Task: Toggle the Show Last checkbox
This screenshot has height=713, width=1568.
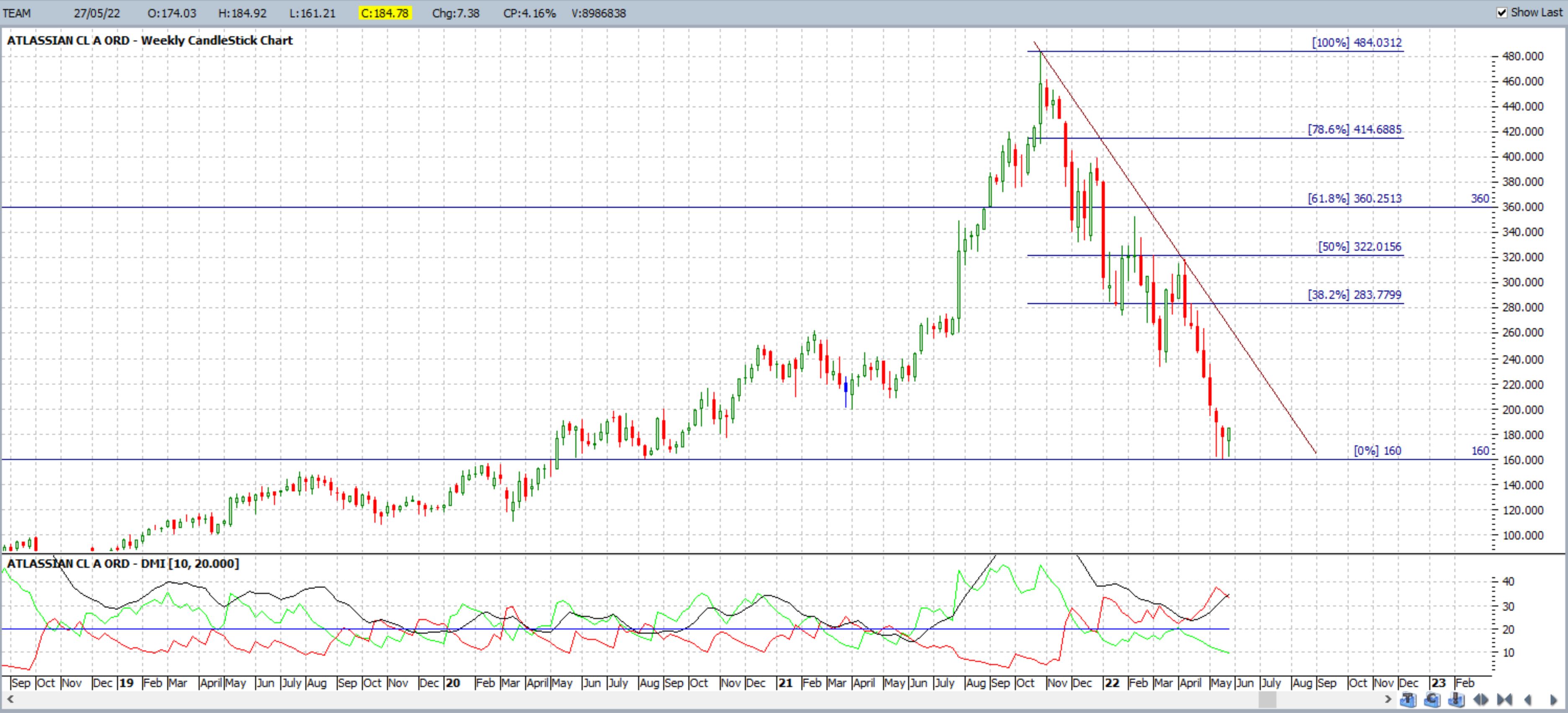Action: (x=1501, y=13)
